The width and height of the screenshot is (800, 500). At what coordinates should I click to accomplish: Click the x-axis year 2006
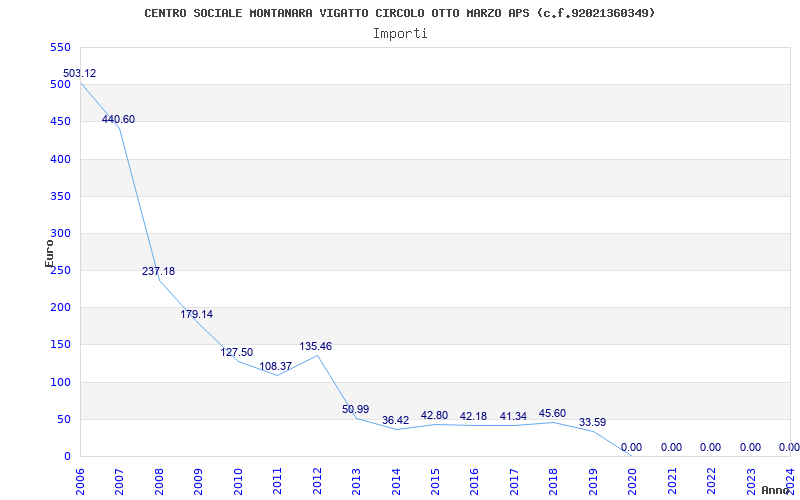point(80,481)
